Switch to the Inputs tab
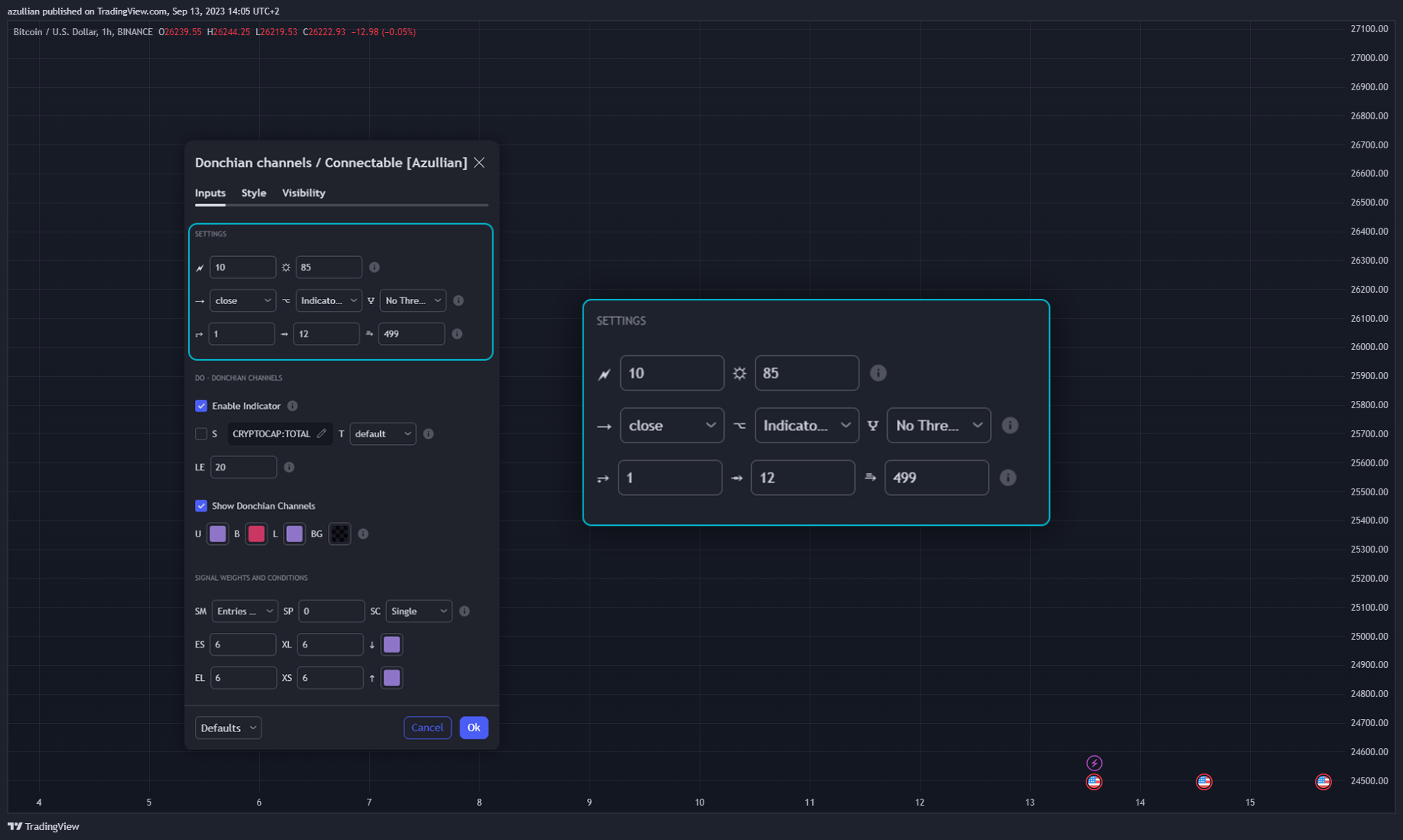Viewport: 1403px width, 840px height. 210,193
